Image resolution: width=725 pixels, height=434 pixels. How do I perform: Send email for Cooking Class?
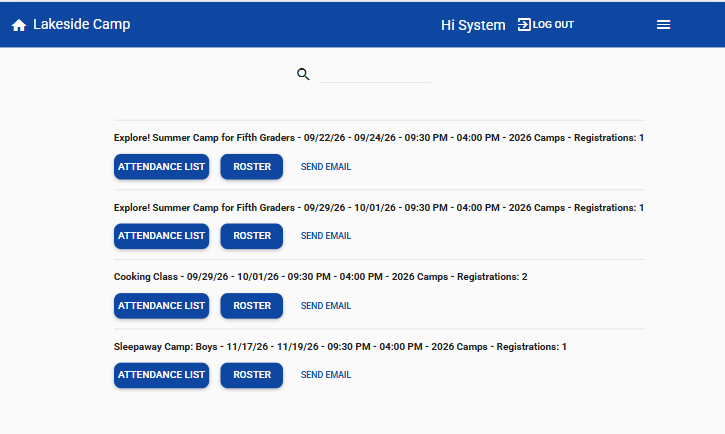326,306
